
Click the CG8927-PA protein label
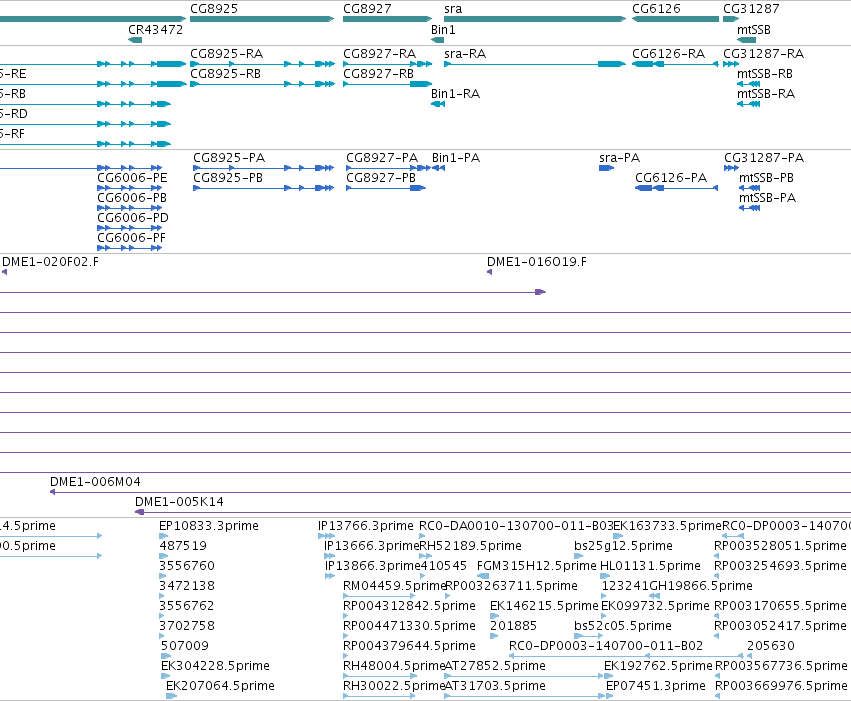pyautogui.click(x=382, y=158)
